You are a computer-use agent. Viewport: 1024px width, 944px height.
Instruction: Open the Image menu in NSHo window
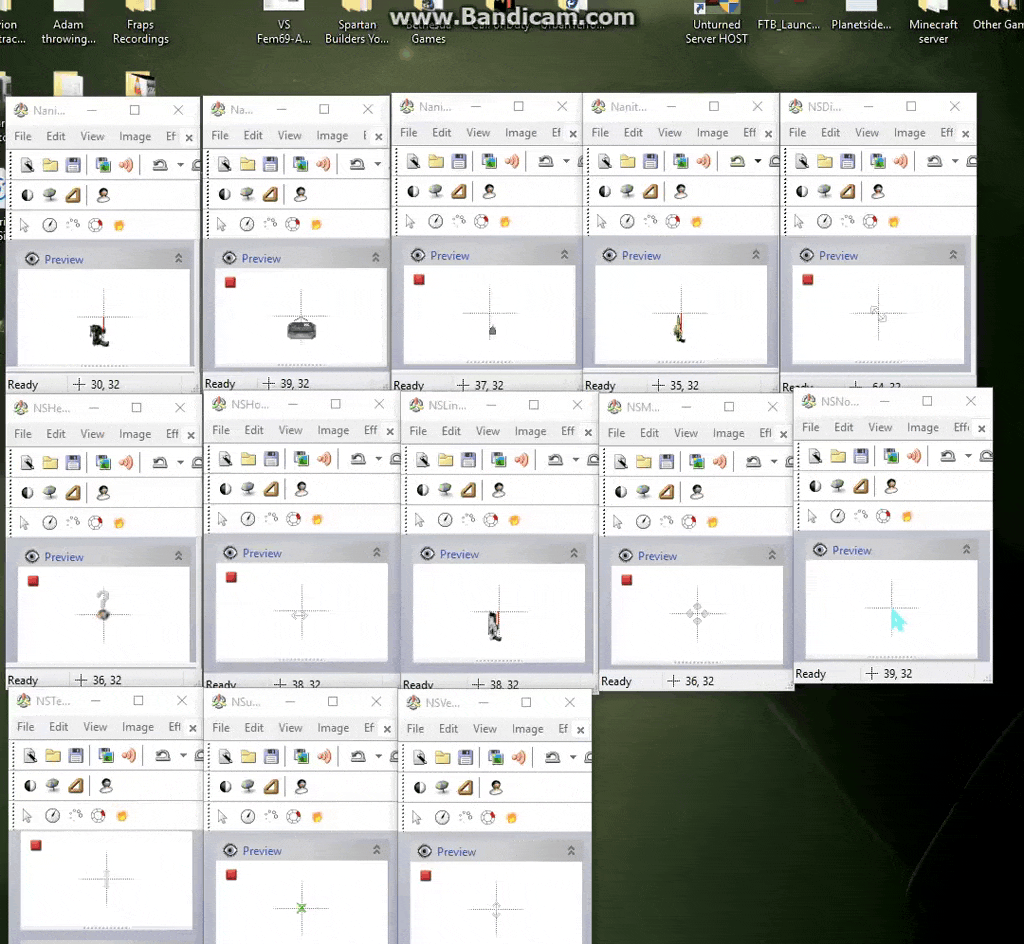coord(333,430)
